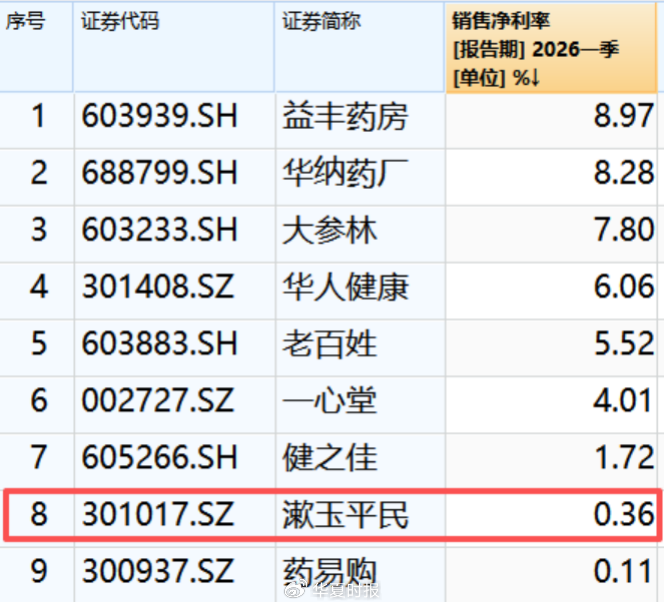Screen dimensions: 668x606
Task: Select name cell 益丰药房
Action: (360, 121)
